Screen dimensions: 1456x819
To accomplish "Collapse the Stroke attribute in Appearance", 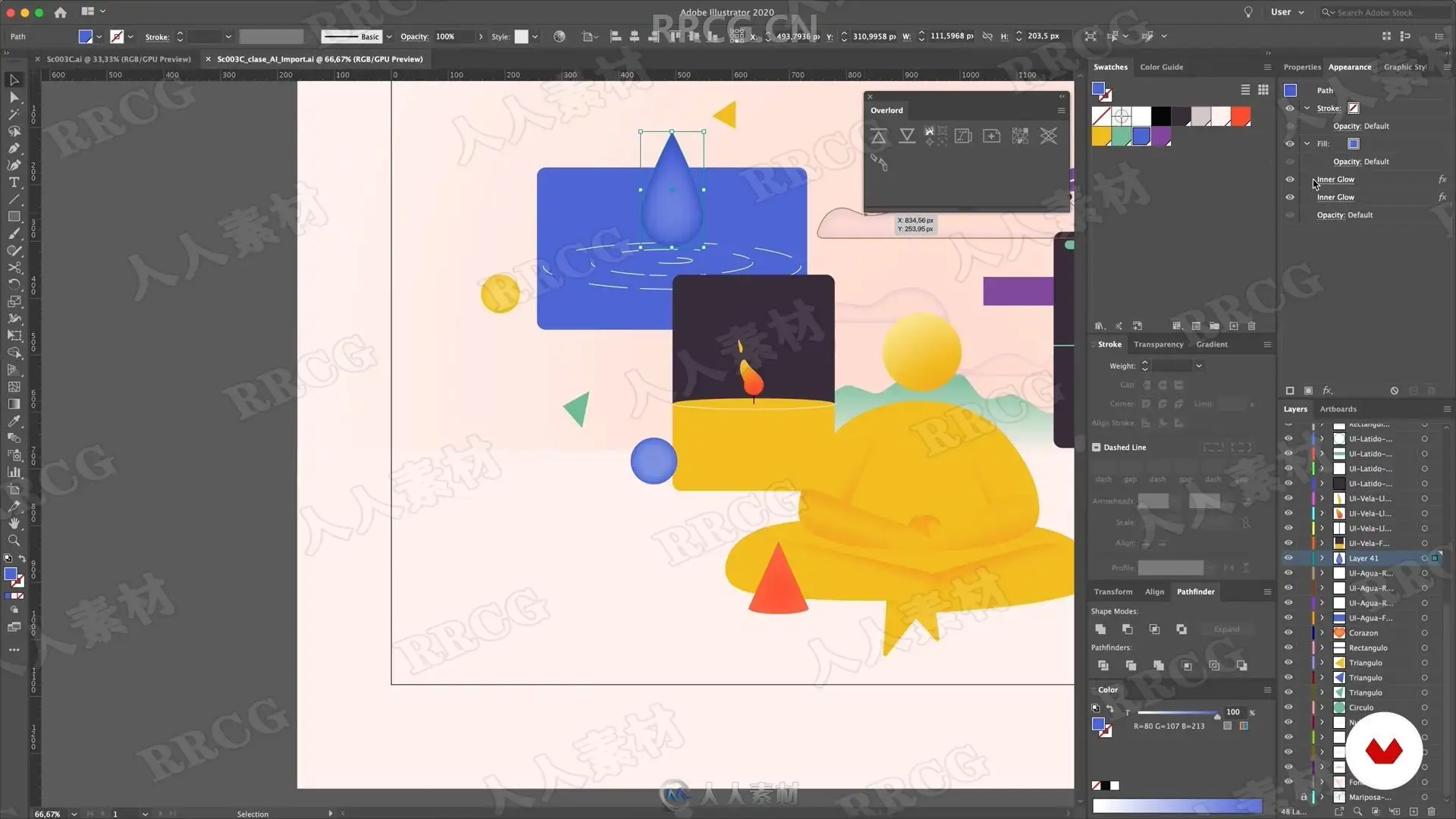I will pos(1307,108).
